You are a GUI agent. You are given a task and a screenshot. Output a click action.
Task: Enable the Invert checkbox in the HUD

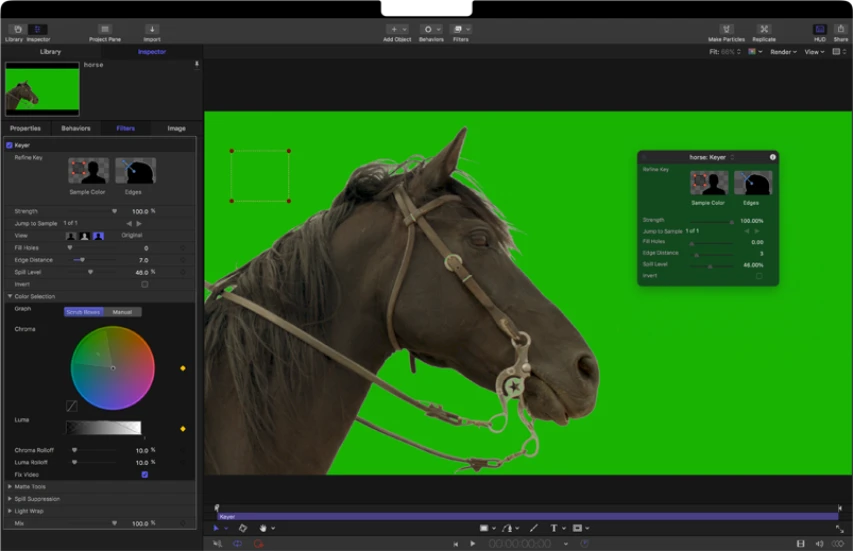(x=759, y=276)
